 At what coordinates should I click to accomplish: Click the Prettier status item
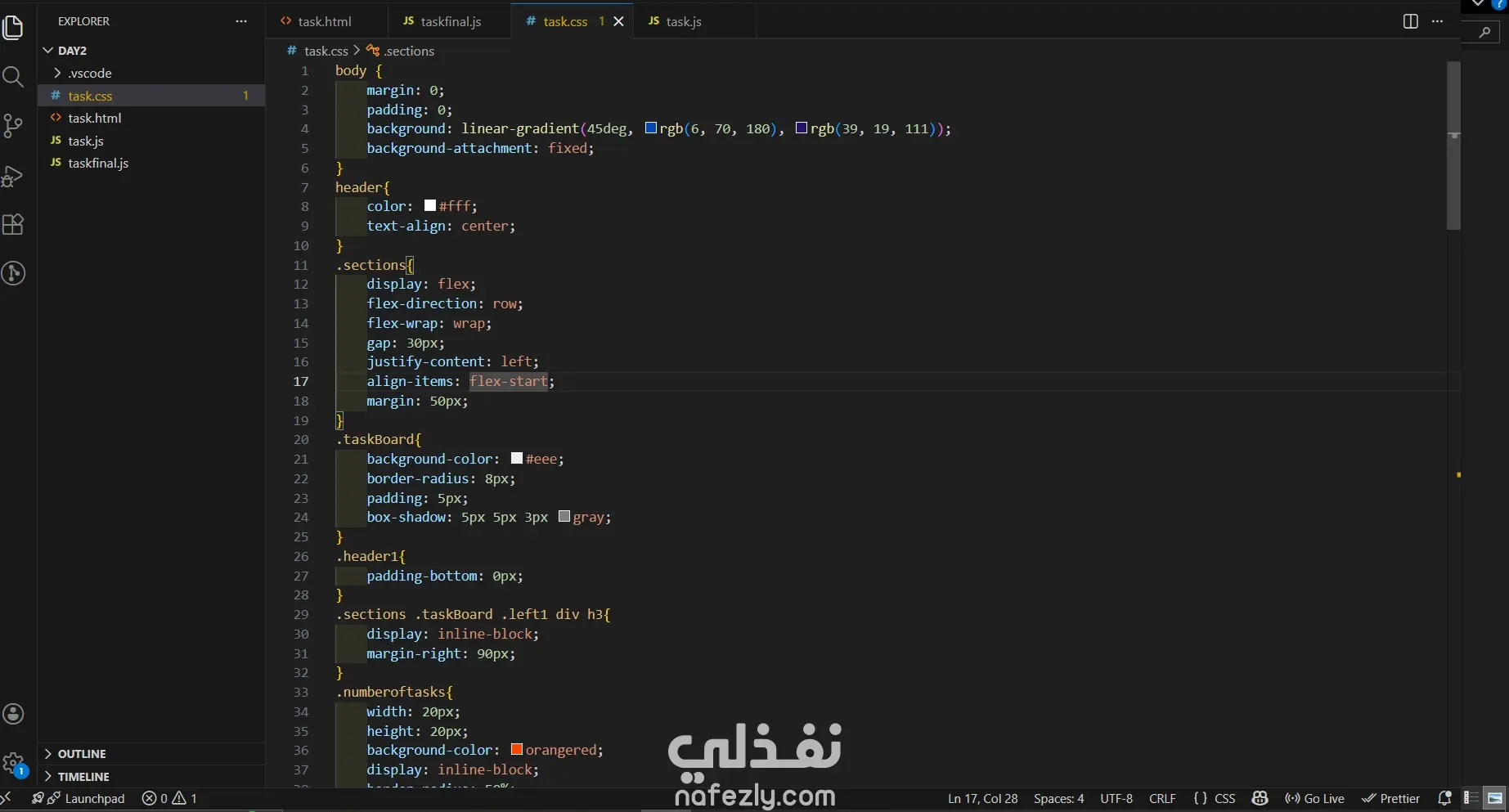(x=1390, y=798)
